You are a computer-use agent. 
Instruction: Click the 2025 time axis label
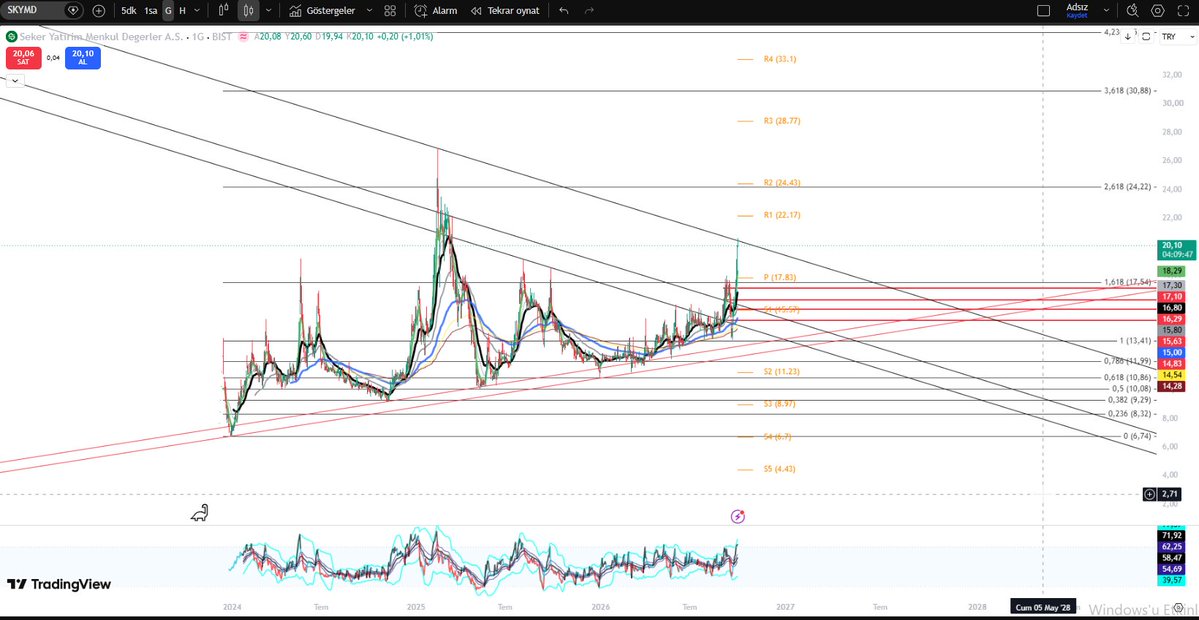click(417, 607)
